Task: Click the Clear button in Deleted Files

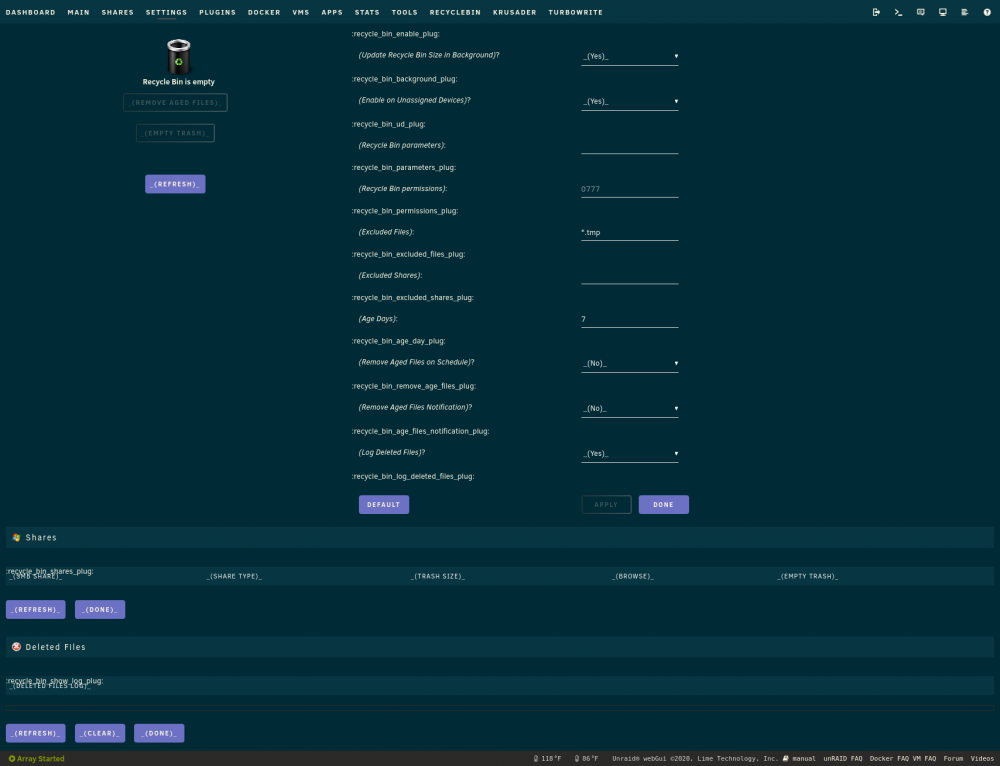Action: pyautogui.click(x=100, y=733)
